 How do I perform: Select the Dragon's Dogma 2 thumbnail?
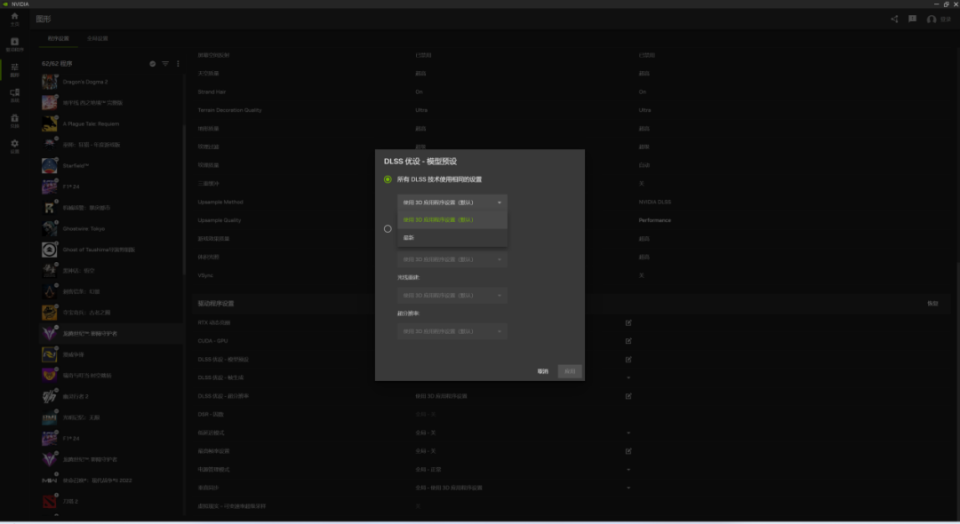(x=50, y=81)
